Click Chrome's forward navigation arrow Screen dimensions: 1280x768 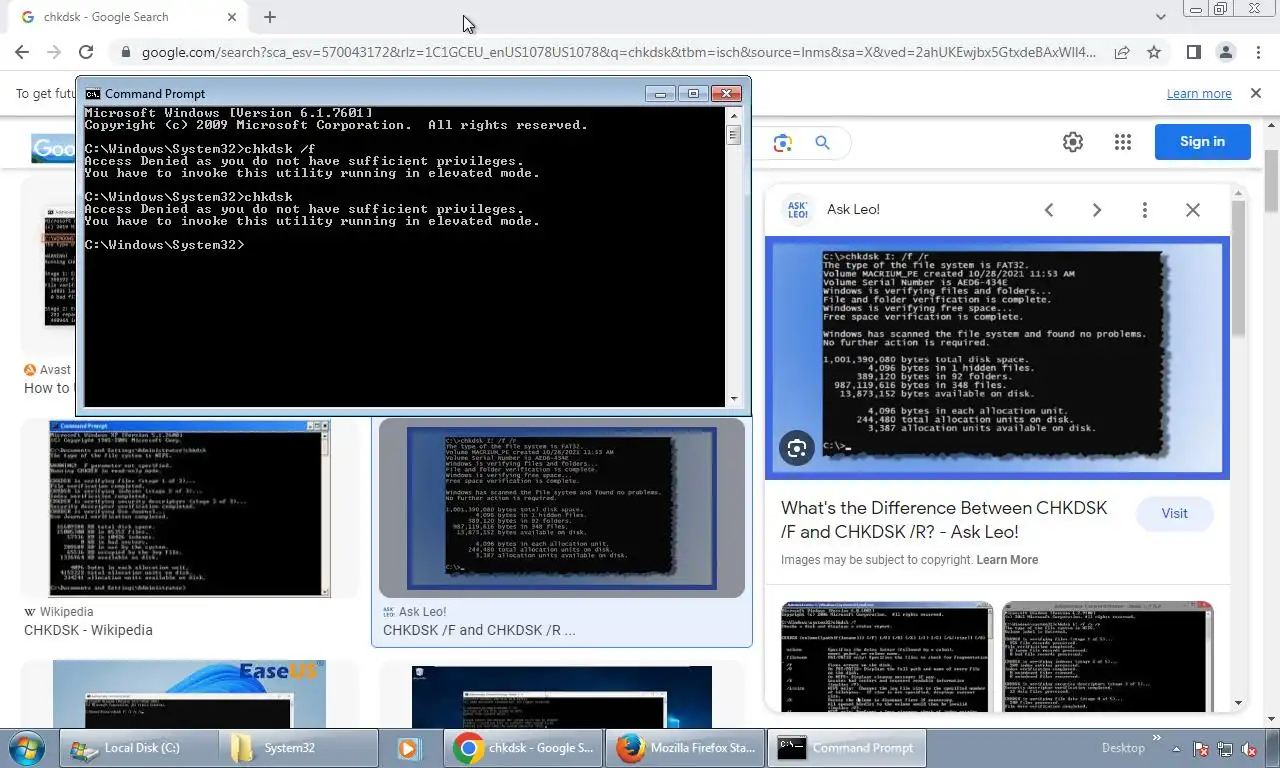tap(54, 52)
